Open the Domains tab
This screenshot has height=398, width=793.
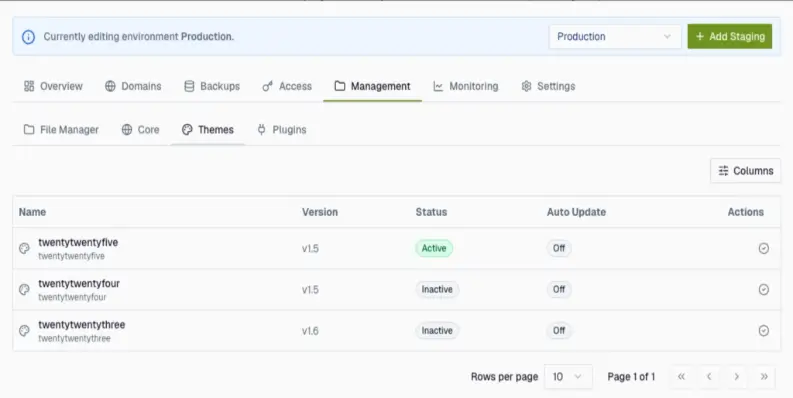click(133, 86)
